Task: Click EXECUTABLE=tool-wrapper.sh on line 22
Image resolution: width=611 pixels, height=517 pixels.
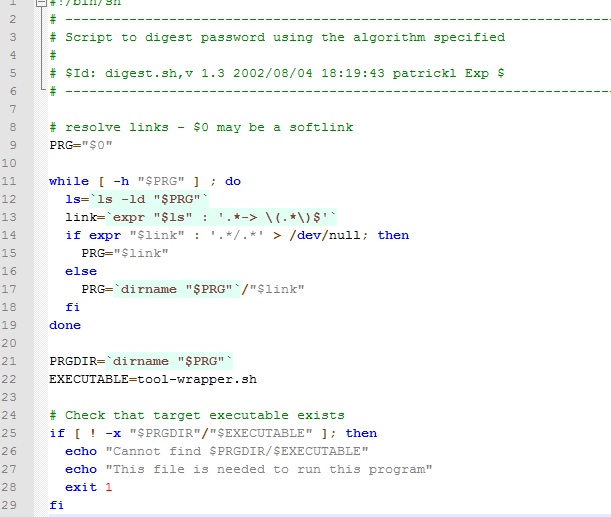Action: (x=153, y=379)
